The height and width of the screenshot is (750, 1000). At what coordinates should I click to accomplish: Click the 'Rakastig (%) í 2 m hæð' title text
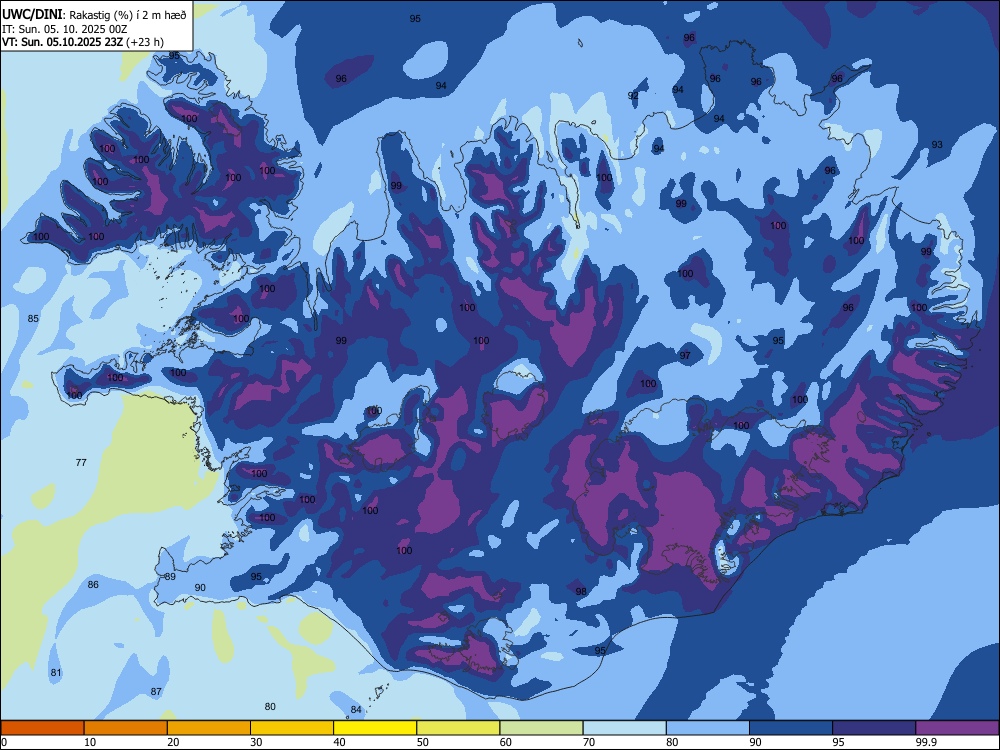[x=128, y=15]
